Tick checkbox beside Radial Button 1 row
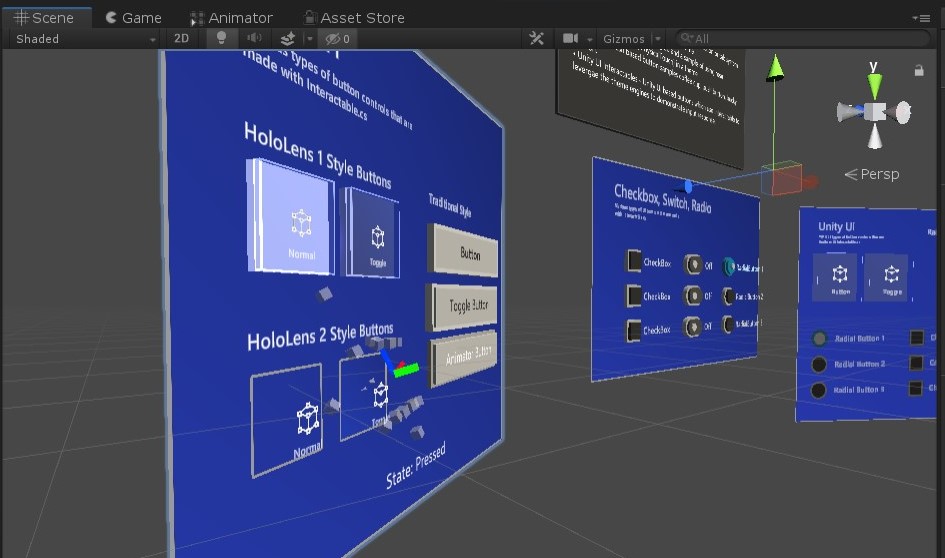 (917, 337)
